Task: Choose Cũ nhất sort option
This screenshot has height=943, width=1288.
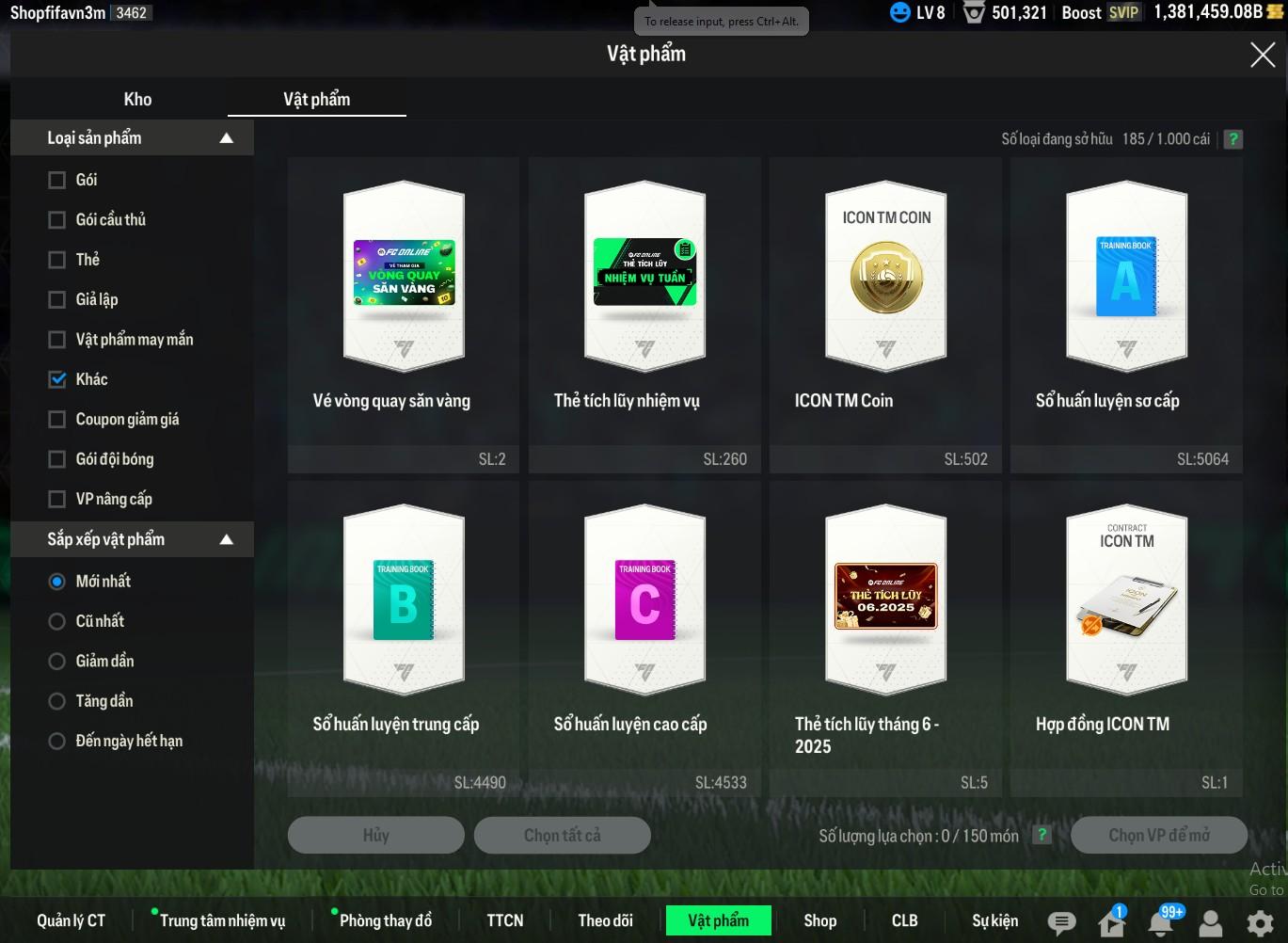Action: point(57,621)
